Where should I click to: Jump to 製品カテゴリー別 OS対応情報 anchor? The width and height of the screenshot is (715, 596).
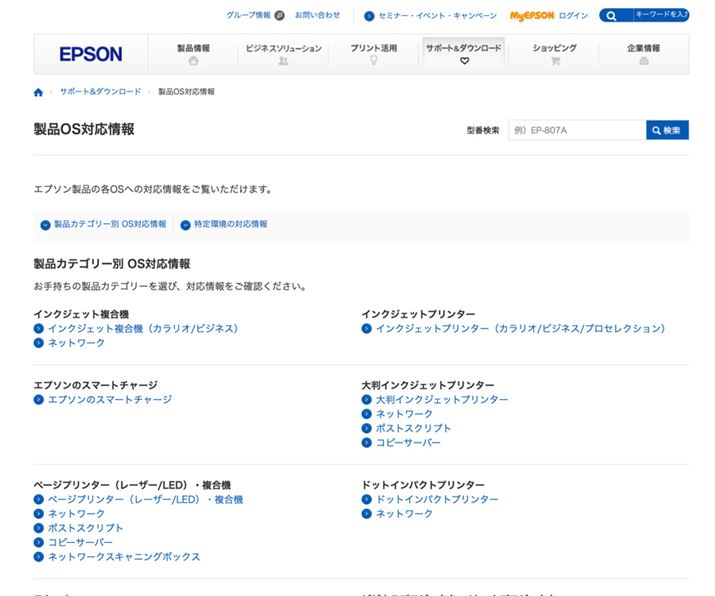109,225
